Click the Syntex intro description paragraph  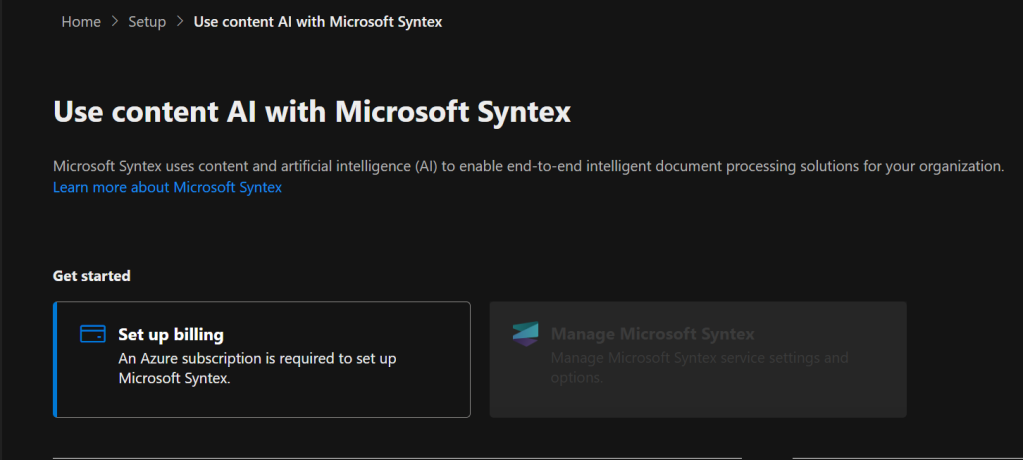528,166
